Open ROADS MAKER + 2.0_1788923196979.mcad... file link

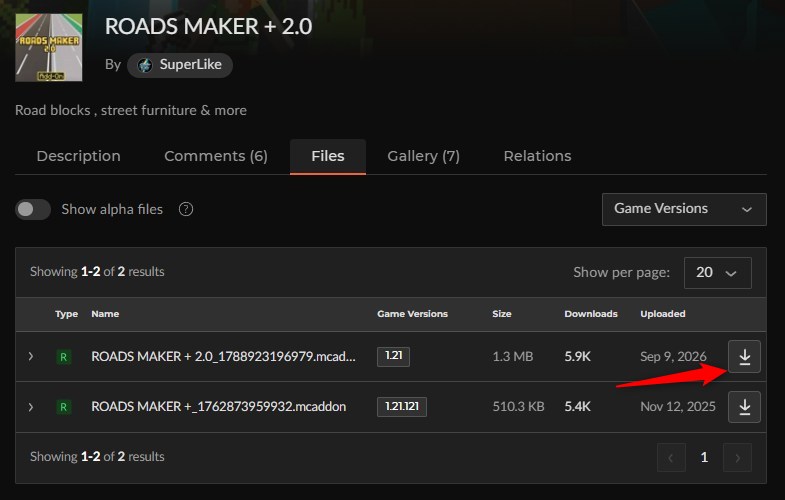click(x=223, y=356)
